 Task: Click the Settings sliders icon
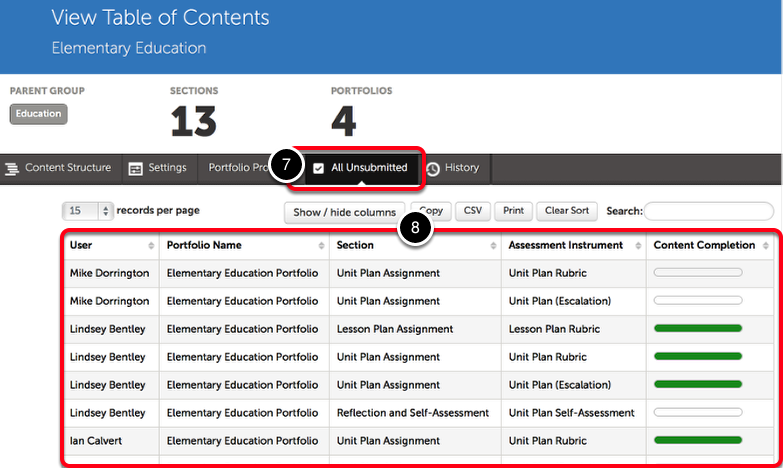(x=135, y=169)
